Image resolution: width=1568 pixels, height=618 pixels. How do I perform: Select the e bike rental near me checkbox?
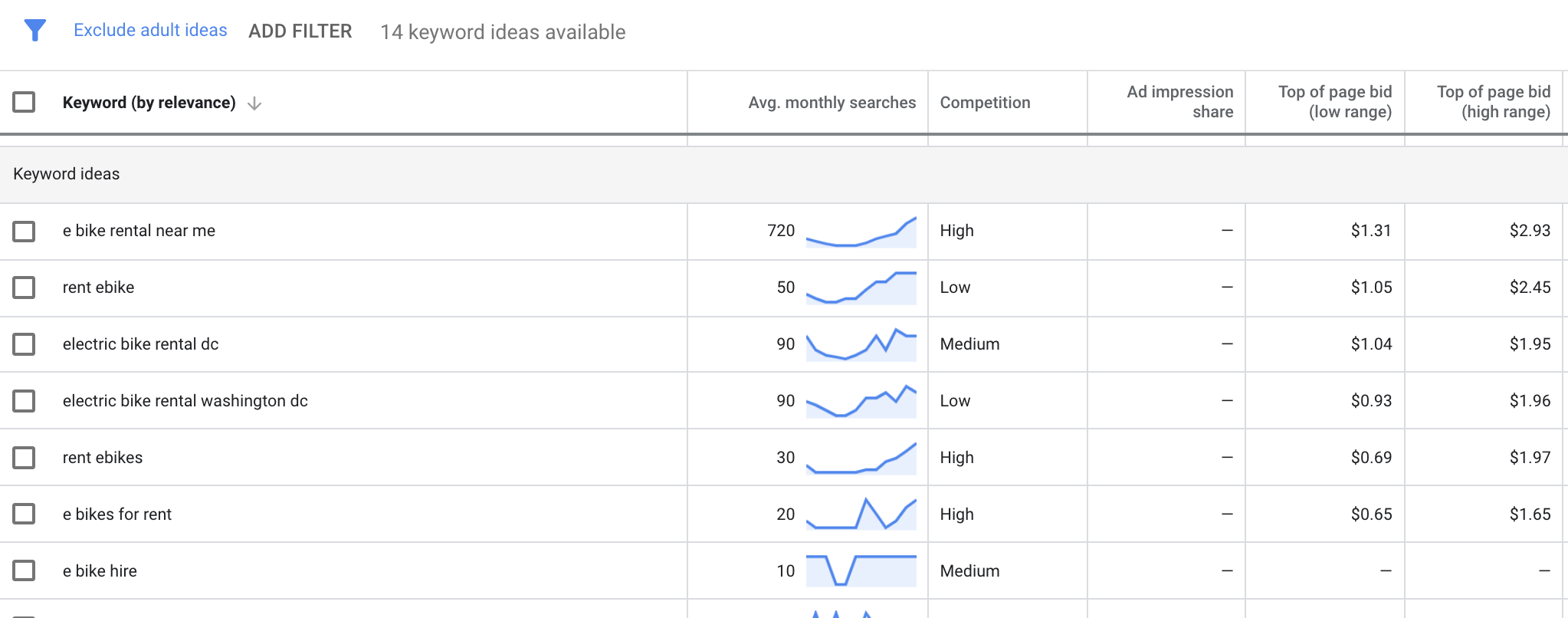coord(24,231)
